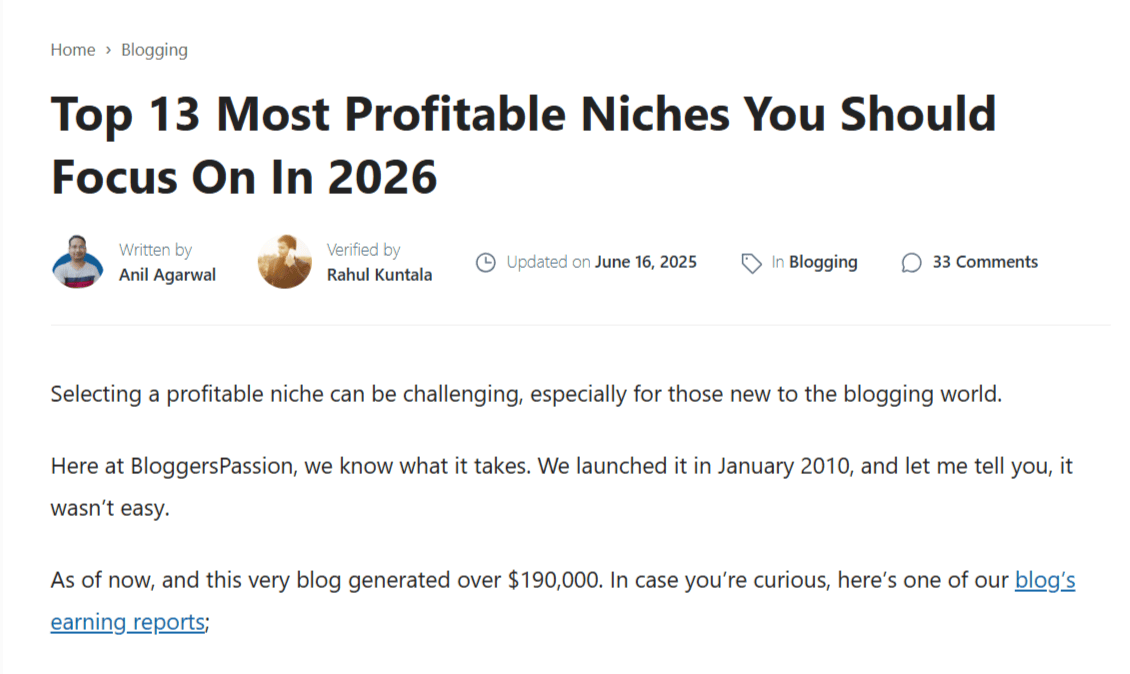Open Rahul Kuntala's verifier profile

pyautogui.click(x=381, y=274)
